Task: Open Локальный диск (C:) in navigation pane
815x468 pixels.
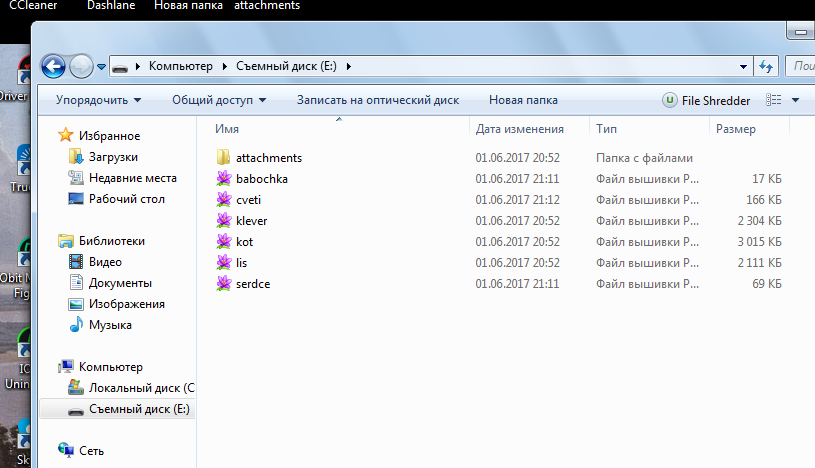Action: coord(141,388)
